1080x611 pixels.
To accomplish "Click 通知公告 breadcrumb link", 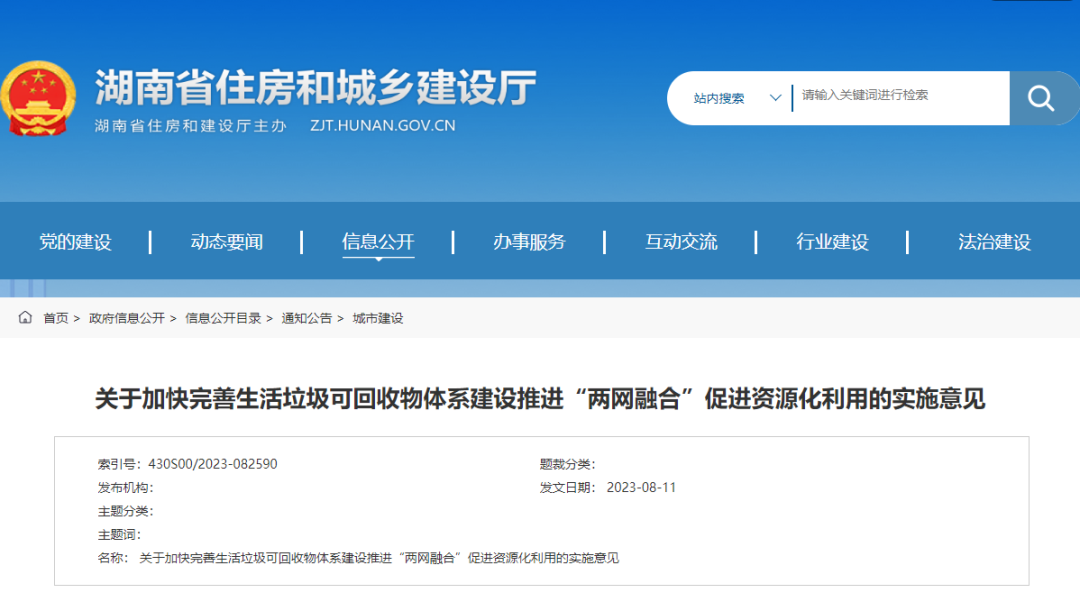I will point(306,318).
